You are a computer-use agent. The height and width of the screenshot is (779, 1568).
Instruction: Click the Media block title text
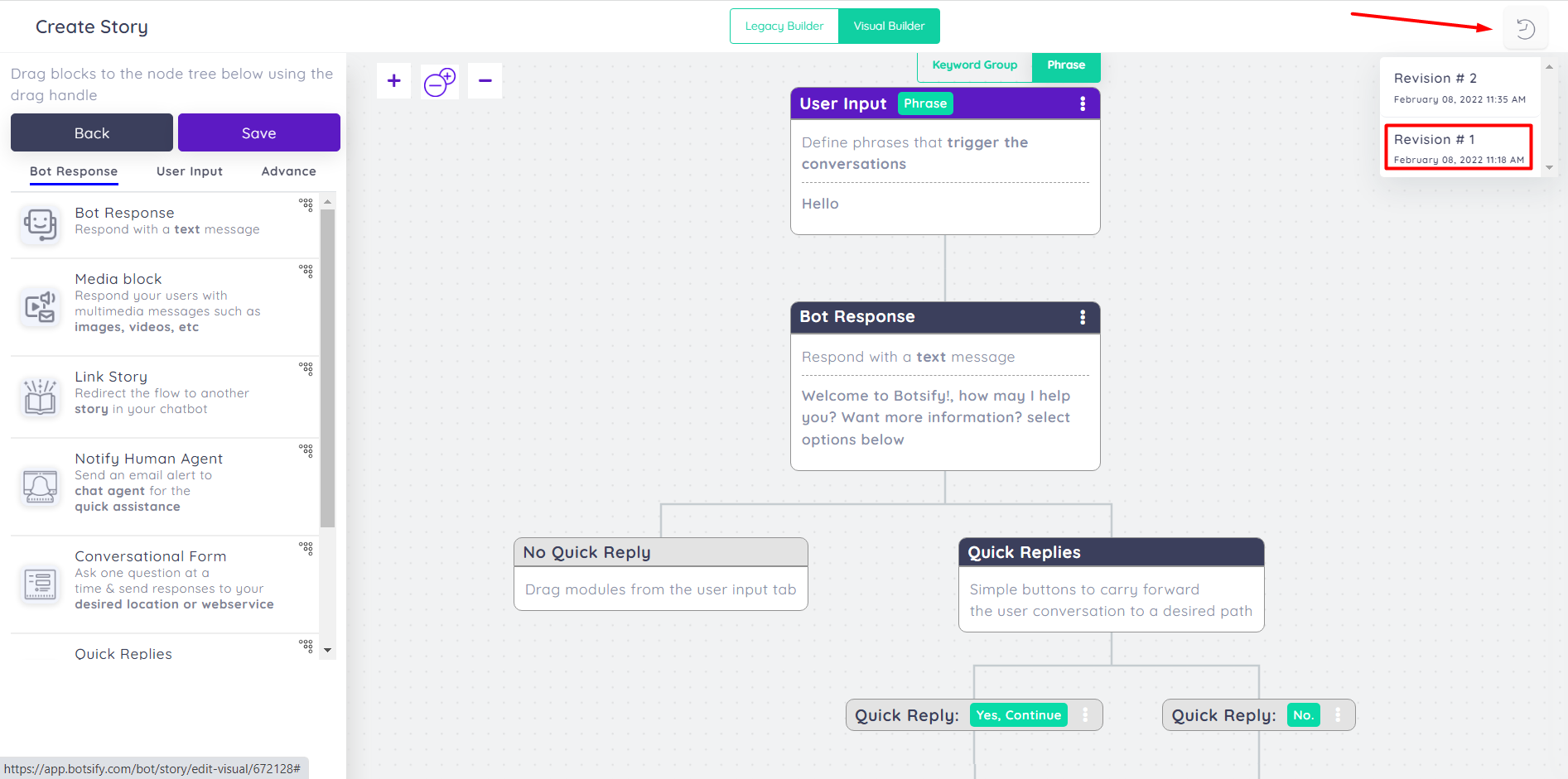118,279
